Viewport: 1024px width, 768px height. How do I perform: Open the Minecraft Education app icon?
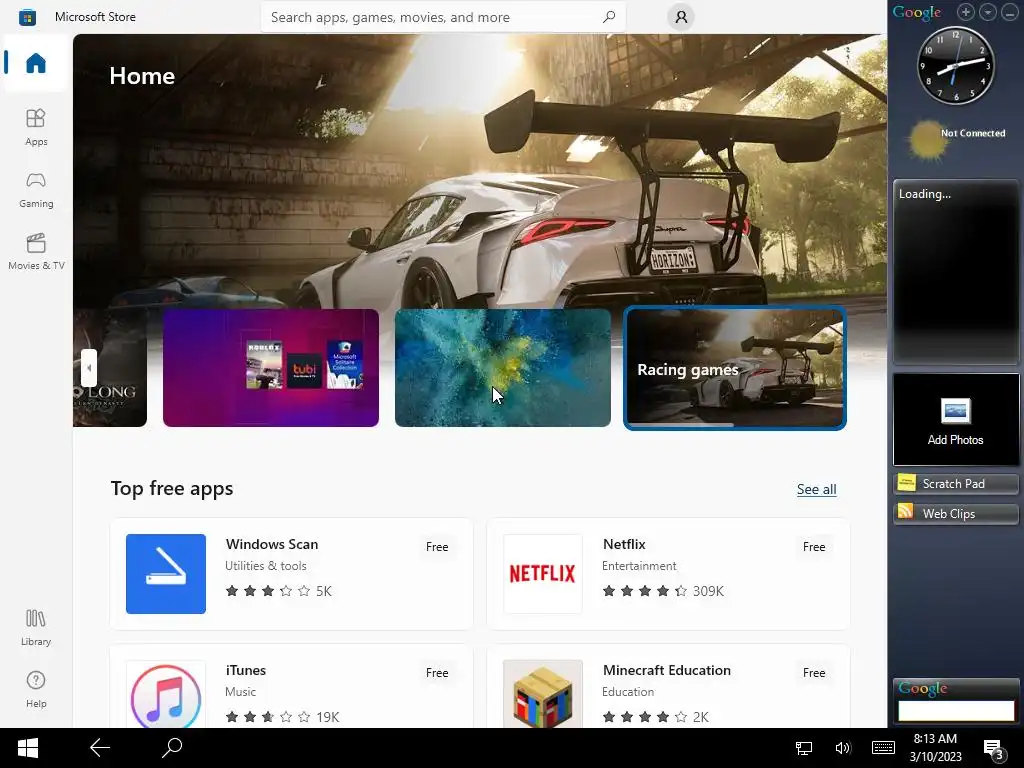pyautogui.click(x=543, y=695)
